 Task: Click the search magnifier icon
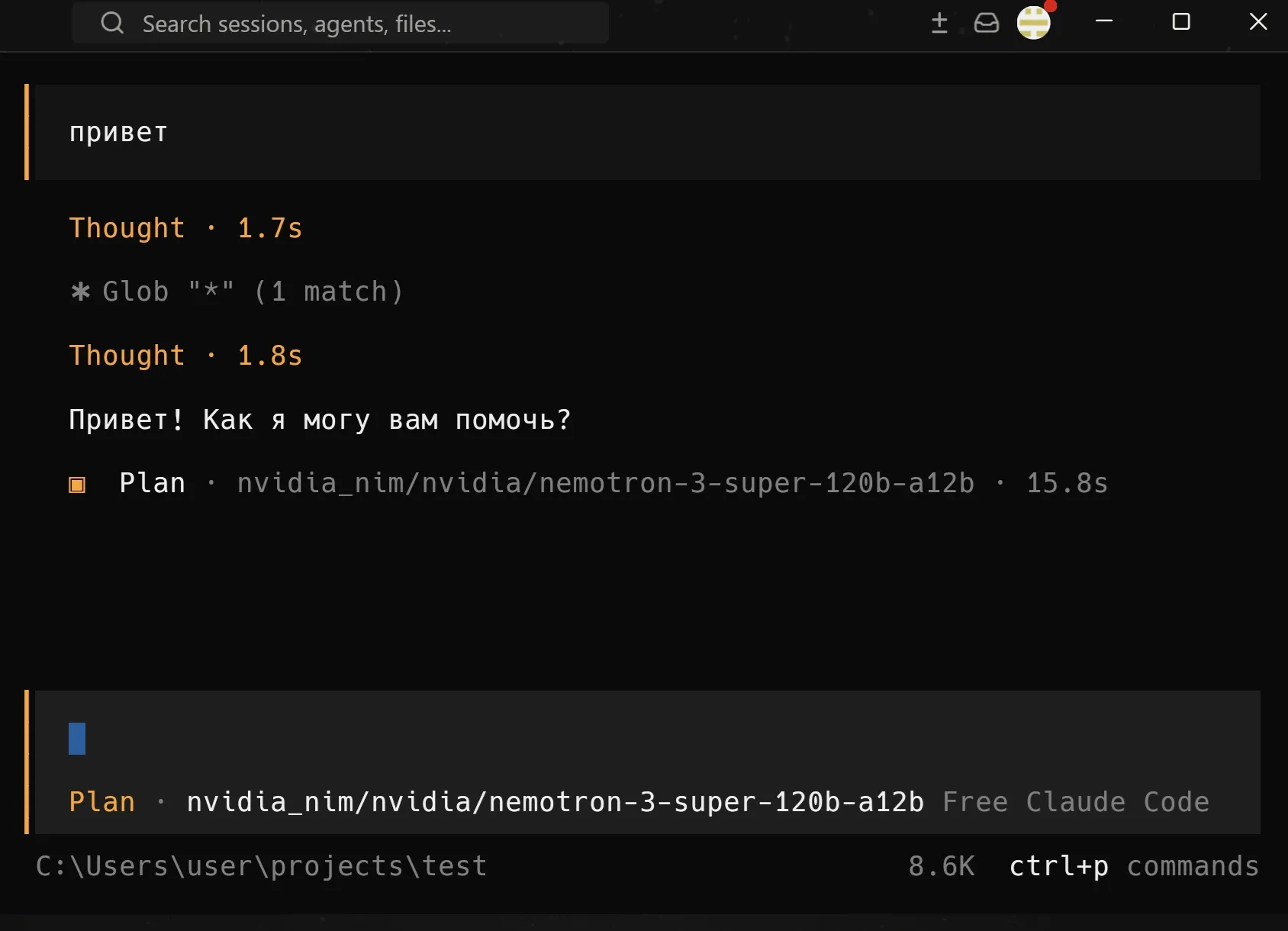pyautogui.click(x=112, y=23)
